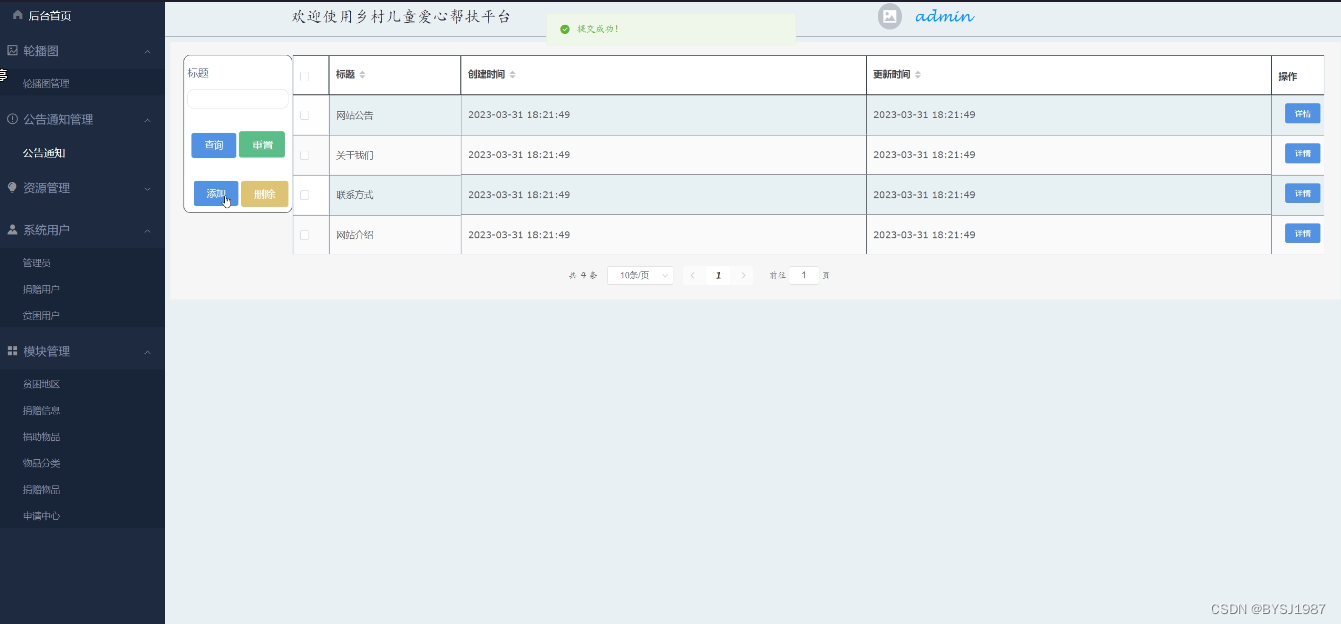Click the blue 添加 button
The image size is (1341, 624).
pos(216,194)
